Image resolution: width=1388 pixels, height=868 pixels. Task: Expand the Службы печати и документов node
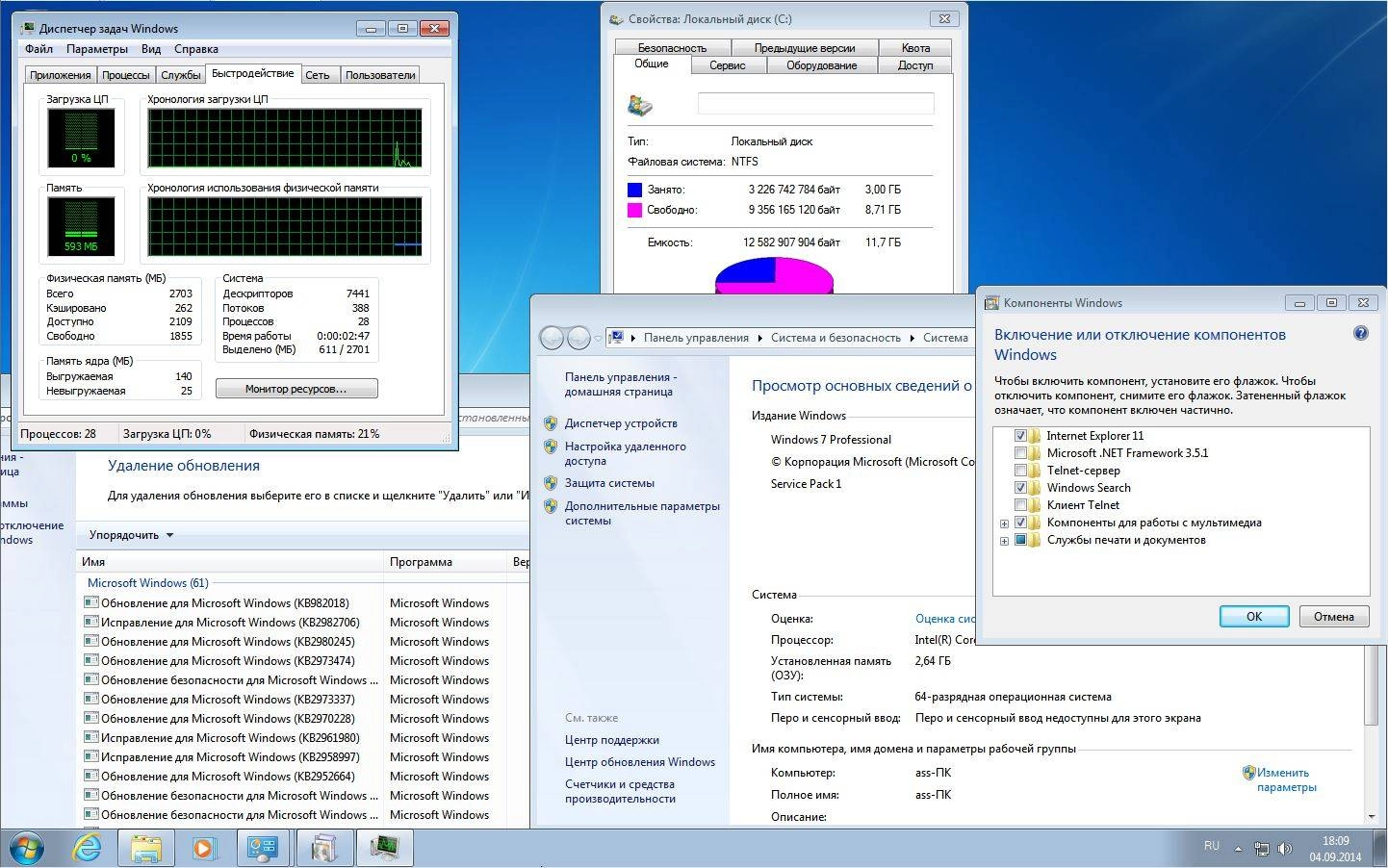tap(1004, 541)
